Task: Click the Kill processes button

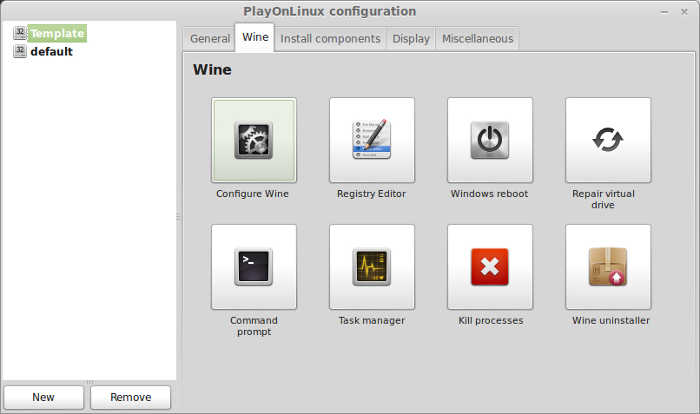Action: pos(490,267)
